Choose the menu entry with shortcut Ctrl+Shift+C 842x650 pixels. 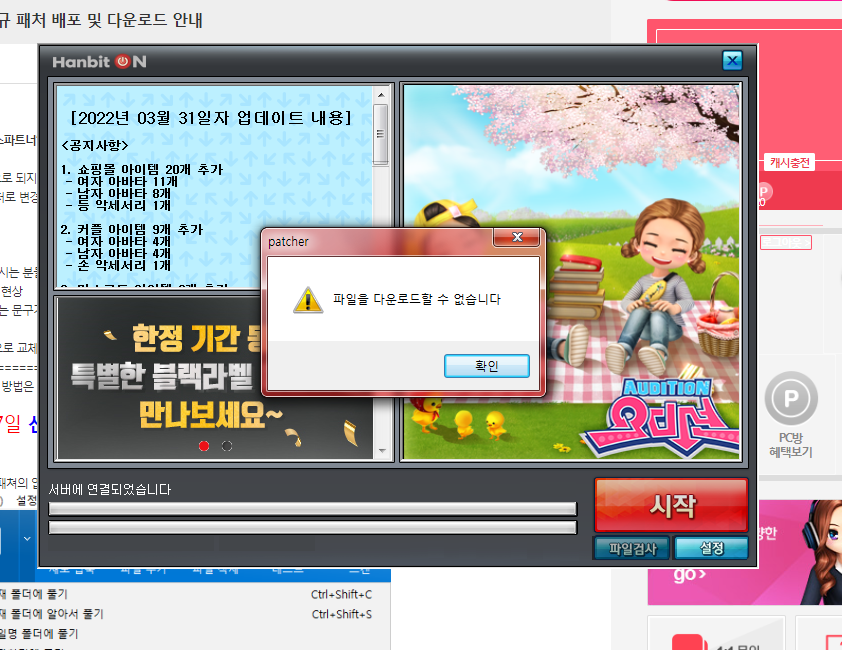click(186, 594)
